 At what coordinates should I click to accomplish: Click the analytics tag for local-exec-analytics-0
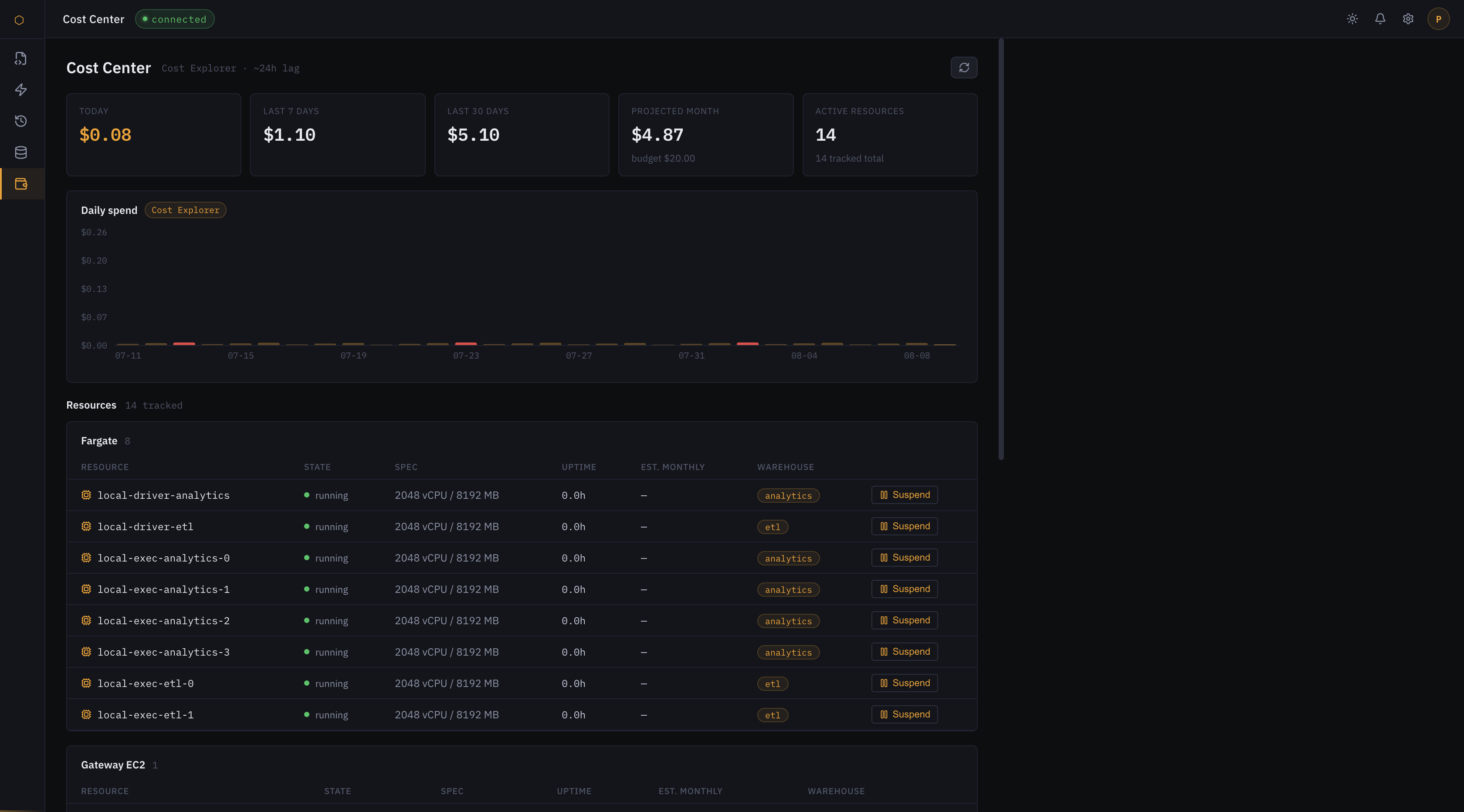click(x=788, y=558)
